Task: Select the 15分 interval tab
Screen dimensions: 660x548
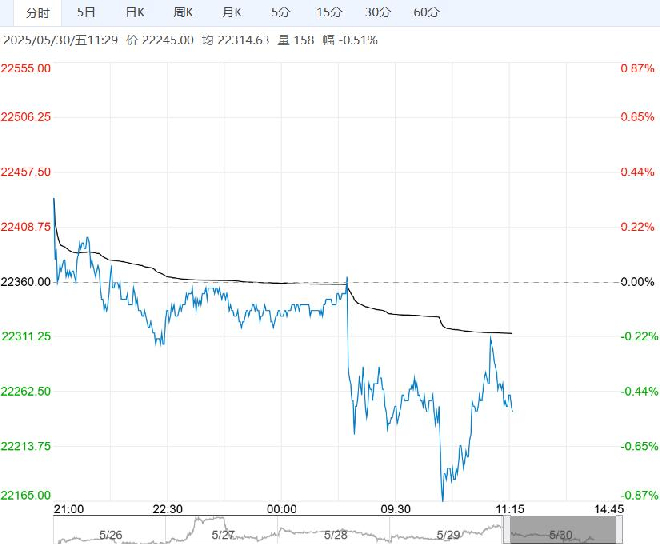Action: (329, 12)
